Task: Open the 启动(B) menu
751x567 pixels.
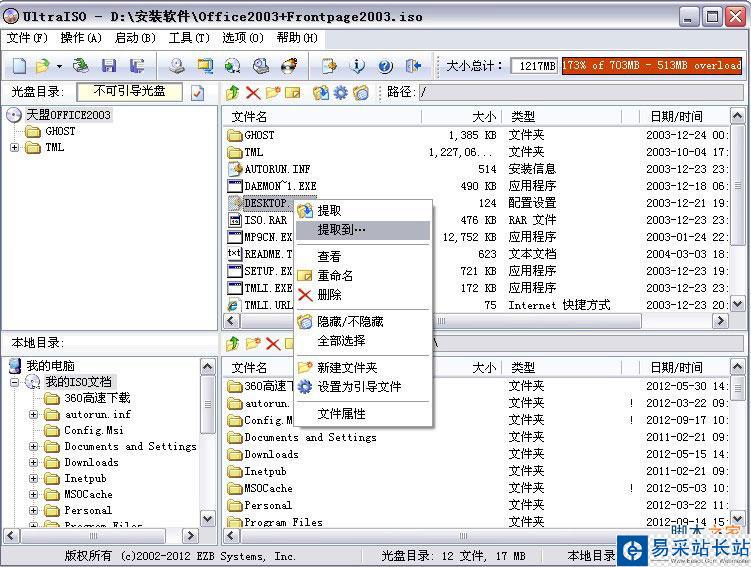Action: pyautogui.click(x=135, y=38)
